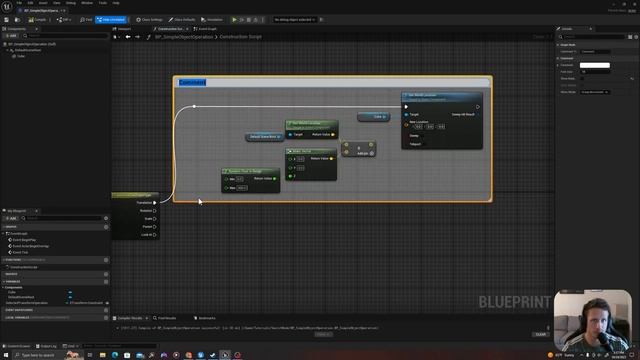Collapse the Graph Node section

click(558, 45)
